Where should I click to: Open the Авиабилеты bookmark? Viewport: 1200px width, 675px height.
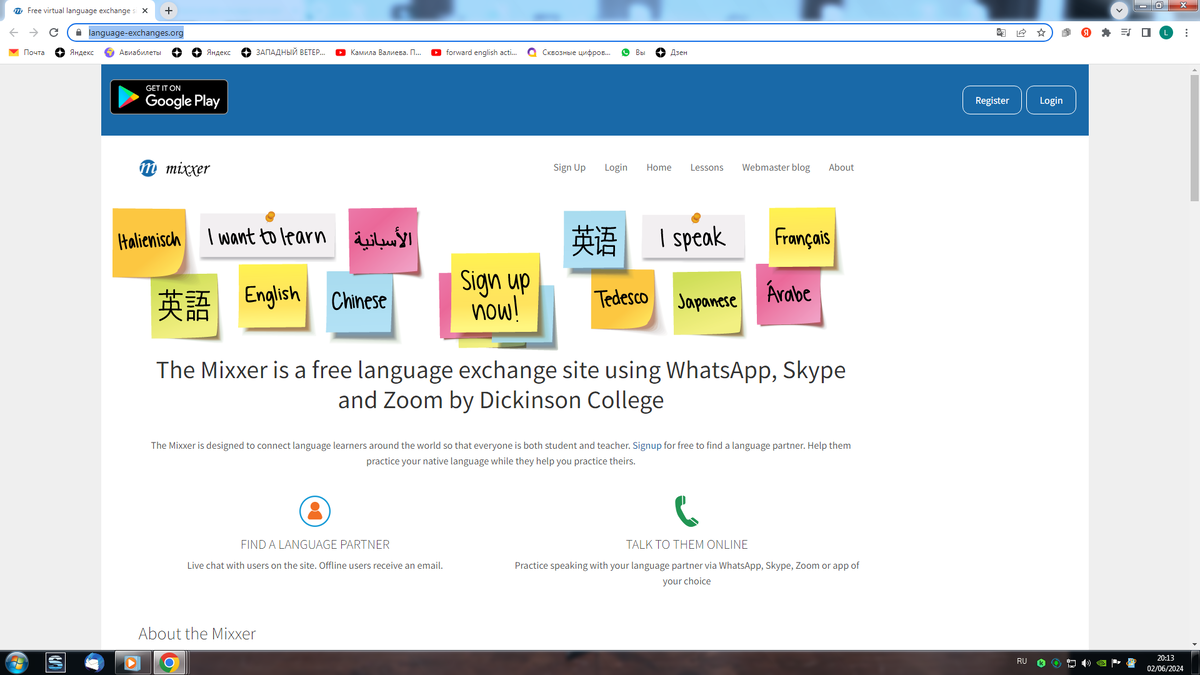click(x=133, y=52)
